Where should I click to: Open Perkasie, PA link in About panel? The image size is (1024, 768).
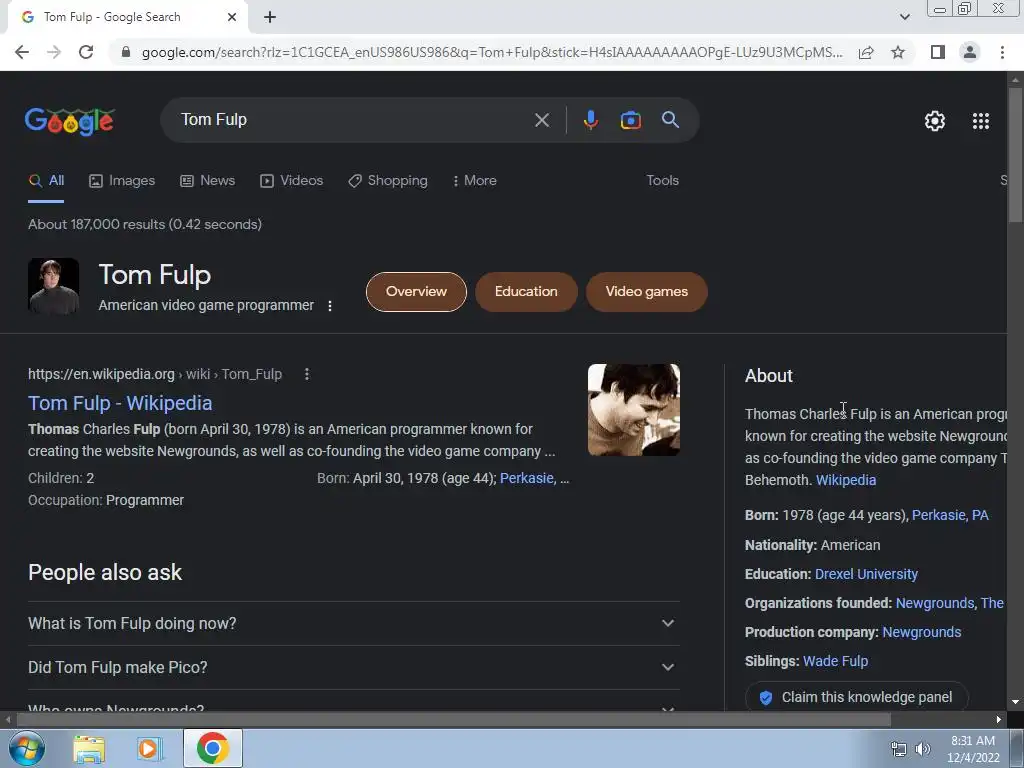(x=950, y=516)
